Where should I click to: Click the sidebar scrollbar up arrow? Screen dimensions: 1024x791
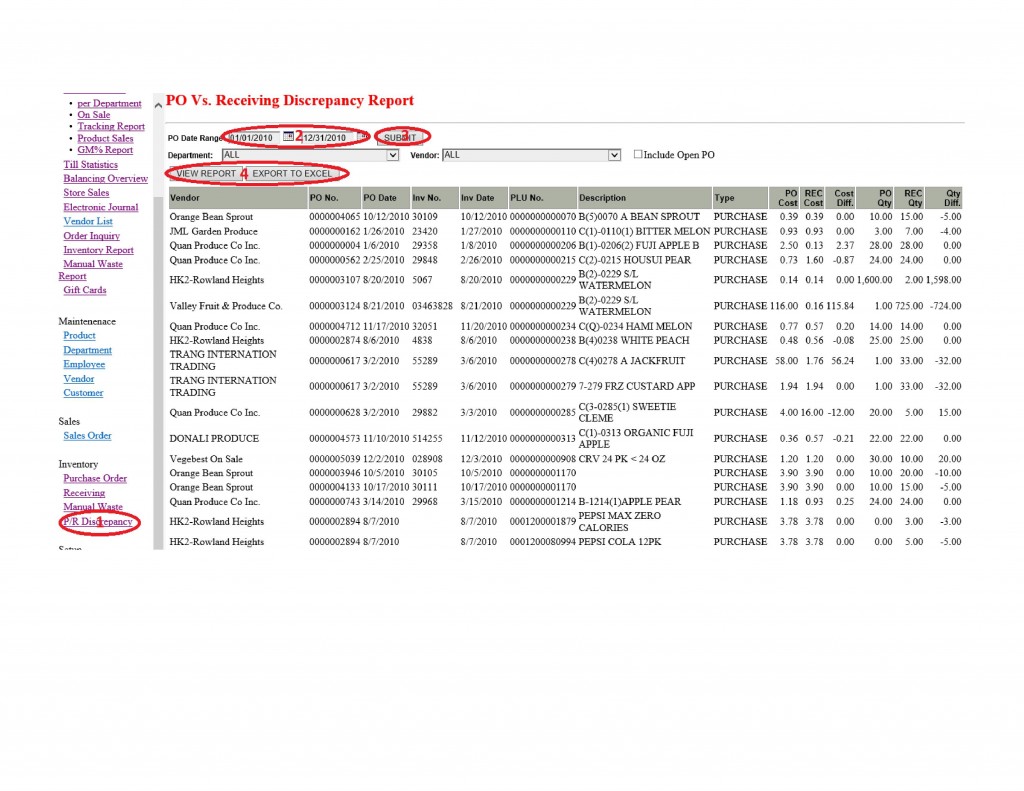tap(158, 103)
